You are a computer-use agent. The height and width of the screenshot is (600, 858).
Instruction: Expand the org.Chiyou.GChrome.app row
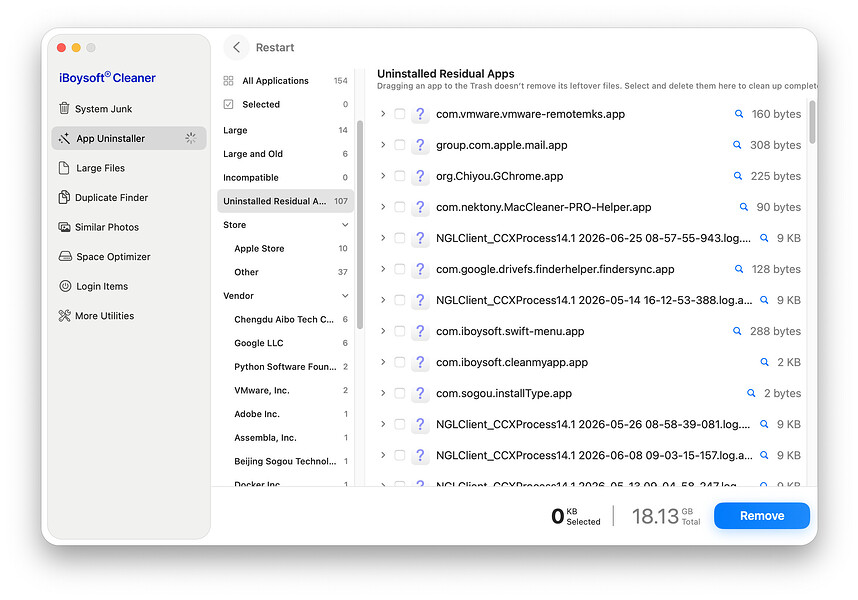pos(383,176)
